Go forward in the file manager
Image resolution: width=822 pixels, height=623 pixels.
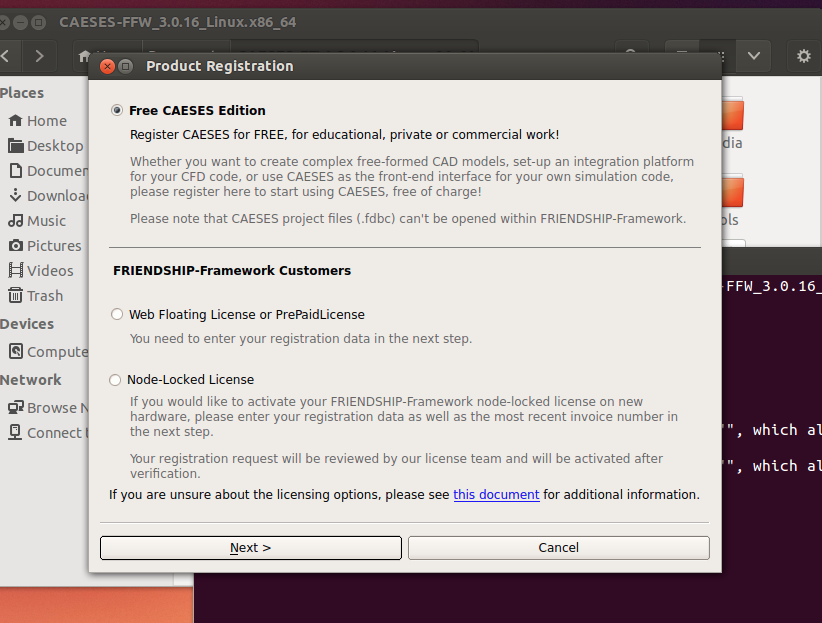pos(39,56)
